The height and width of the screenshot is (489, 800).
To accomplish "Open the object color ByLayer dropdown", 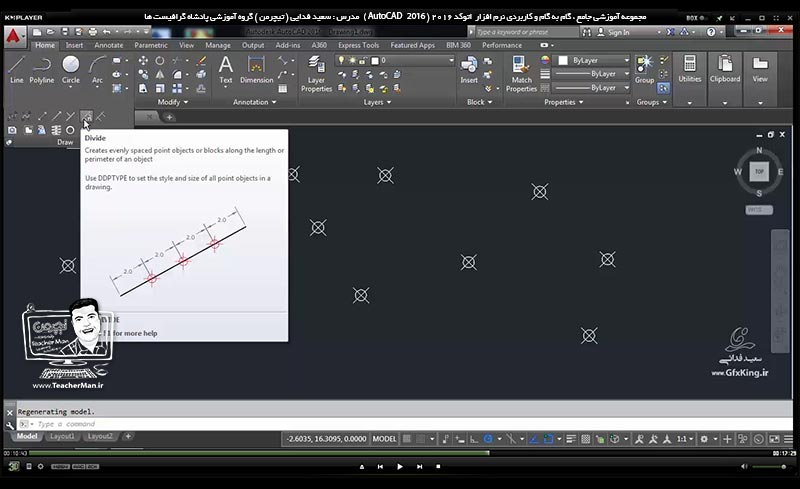I will click(593, 60).
